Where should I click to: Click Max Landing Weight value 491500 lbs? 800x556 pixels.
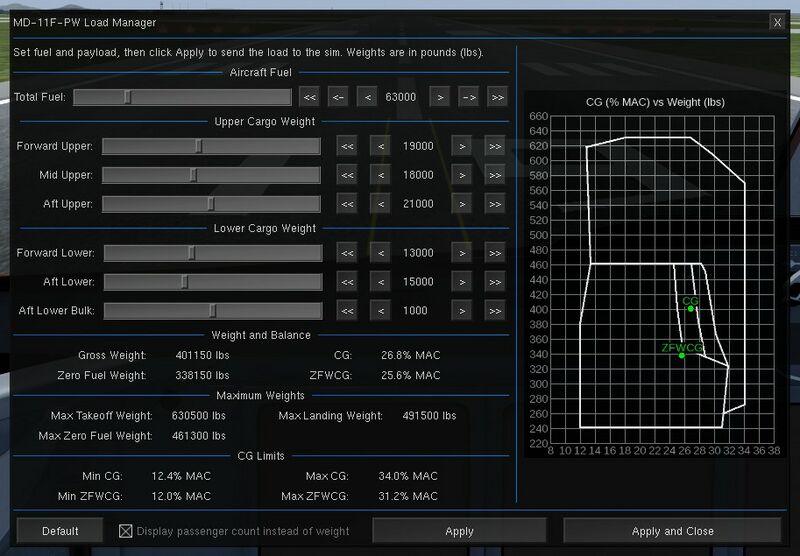coord(429,416)
